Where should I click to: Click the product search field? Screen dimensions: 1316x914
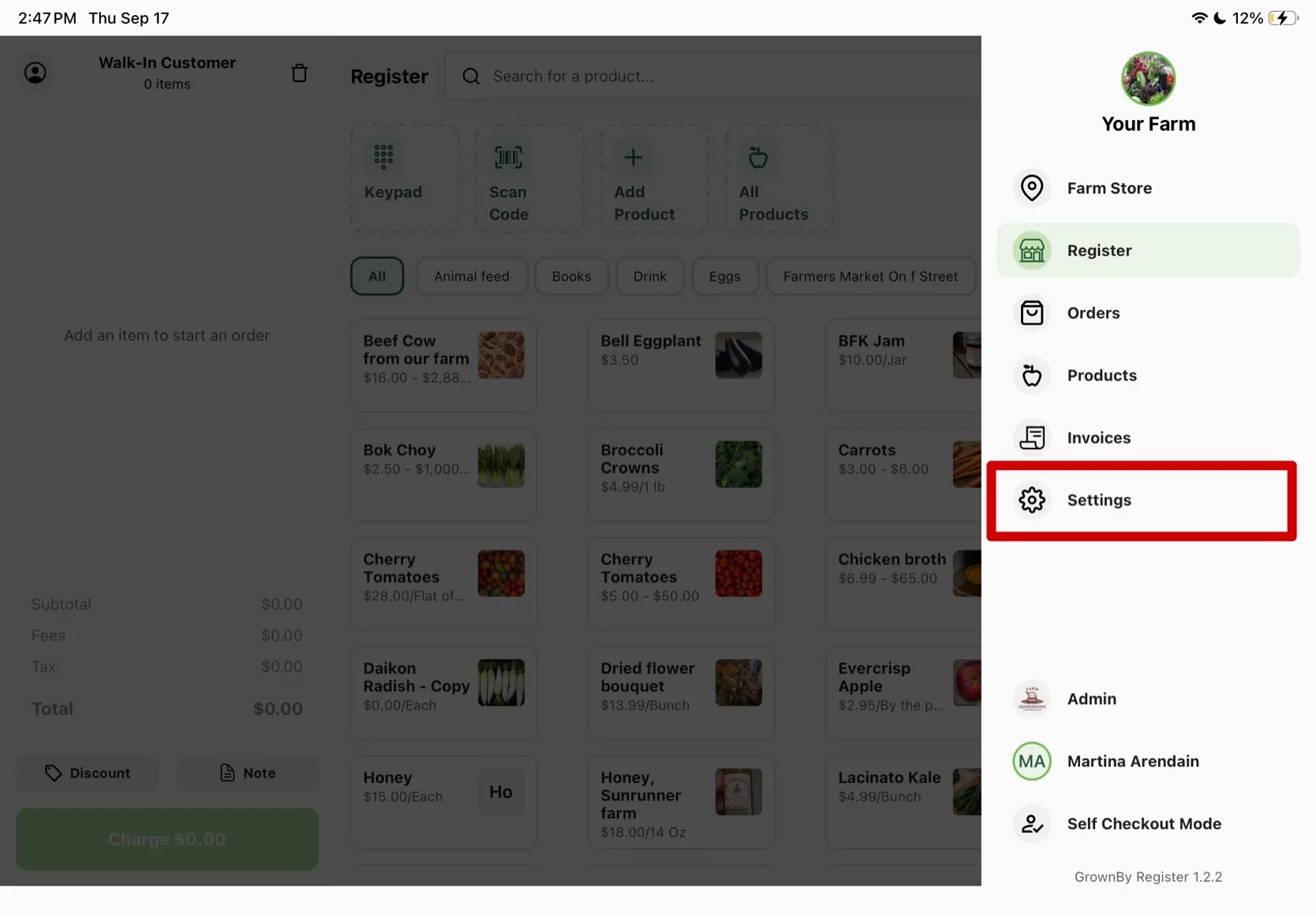pyautogui.click(x=713, y=76)
